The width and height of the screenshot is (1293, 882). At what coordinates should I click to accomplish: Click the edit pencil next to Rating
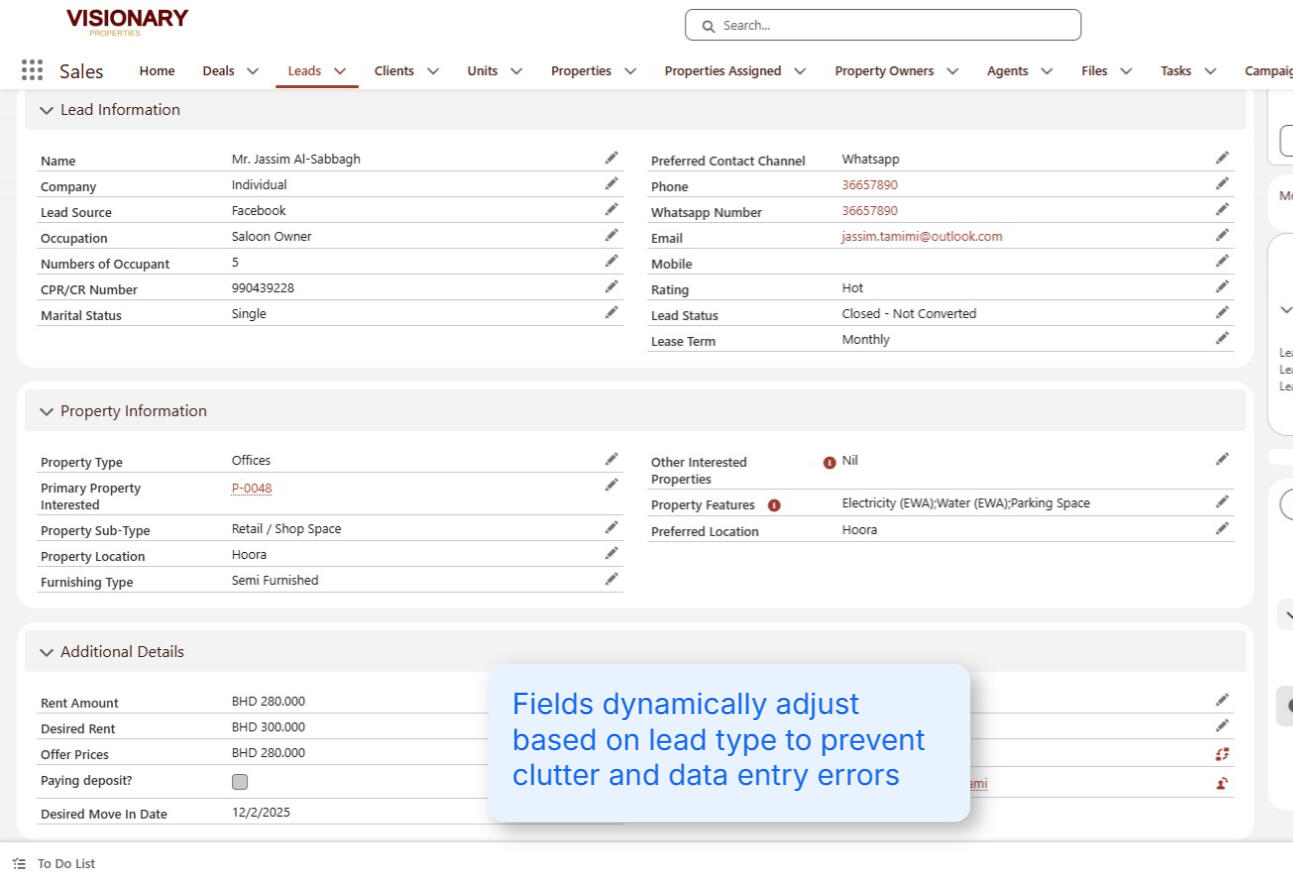pos(1221,286)
